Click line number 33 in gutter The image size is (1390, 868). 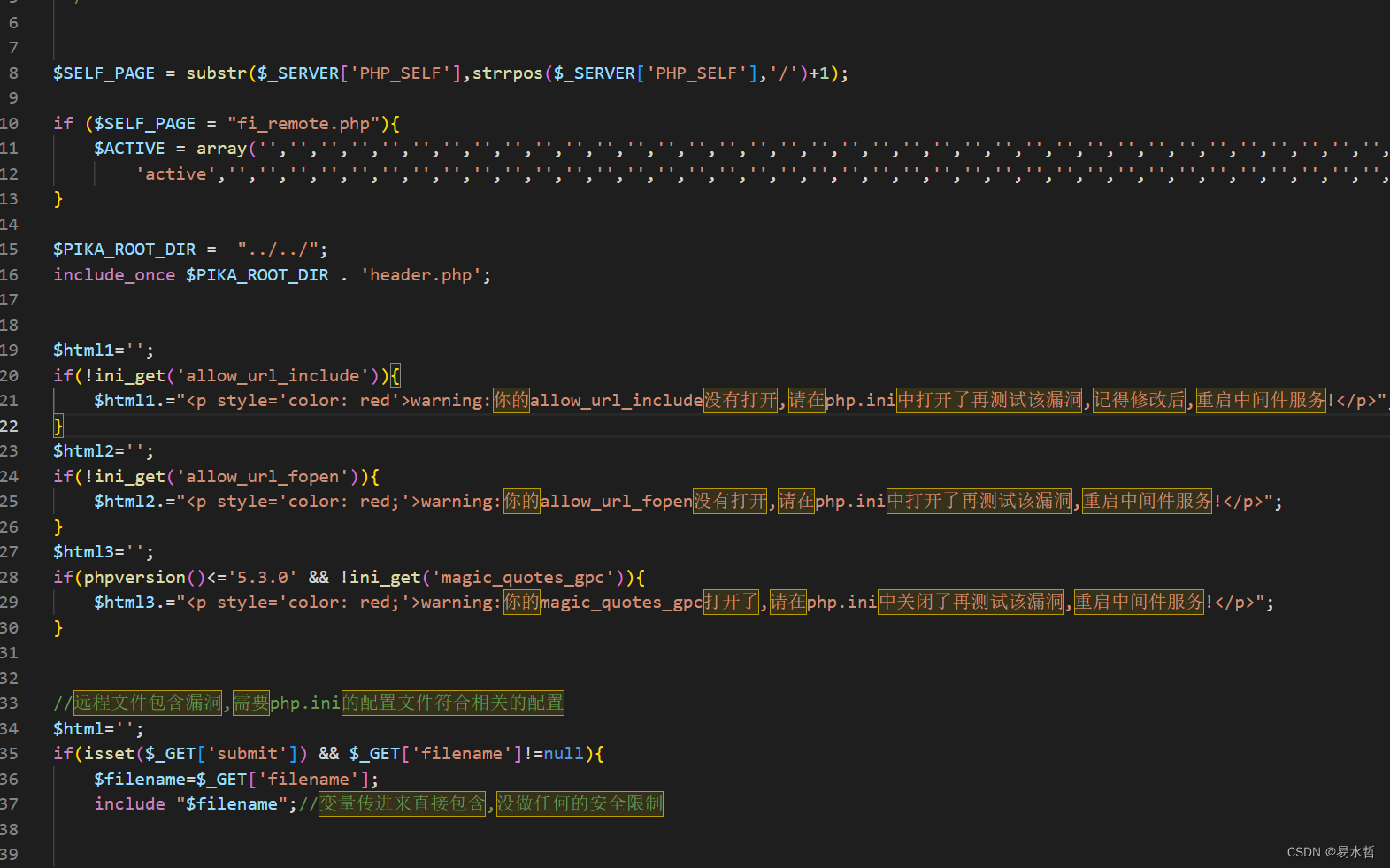point(9,703)
